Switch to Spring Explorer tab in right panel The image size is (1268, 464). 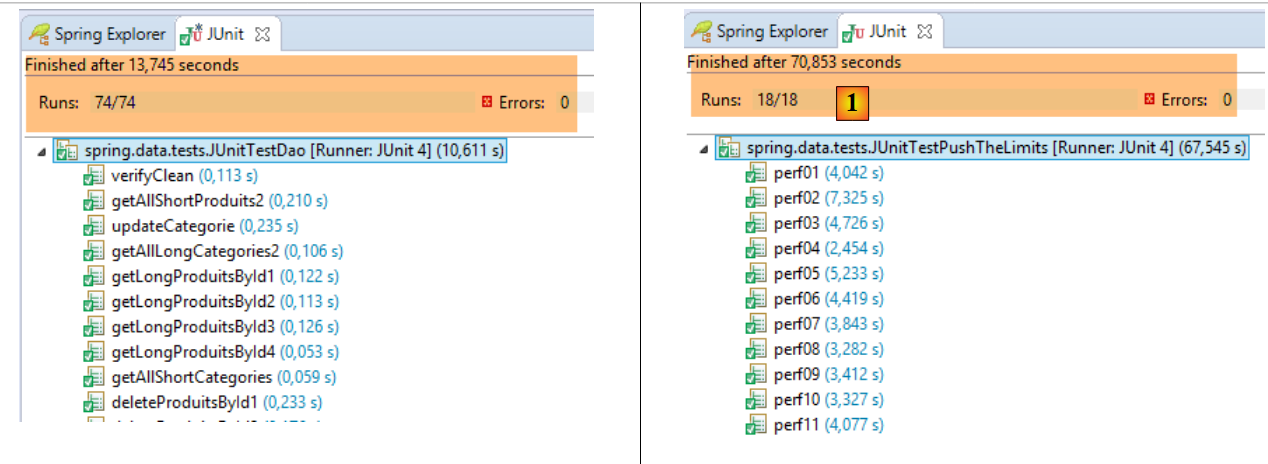tap(760, 32)
